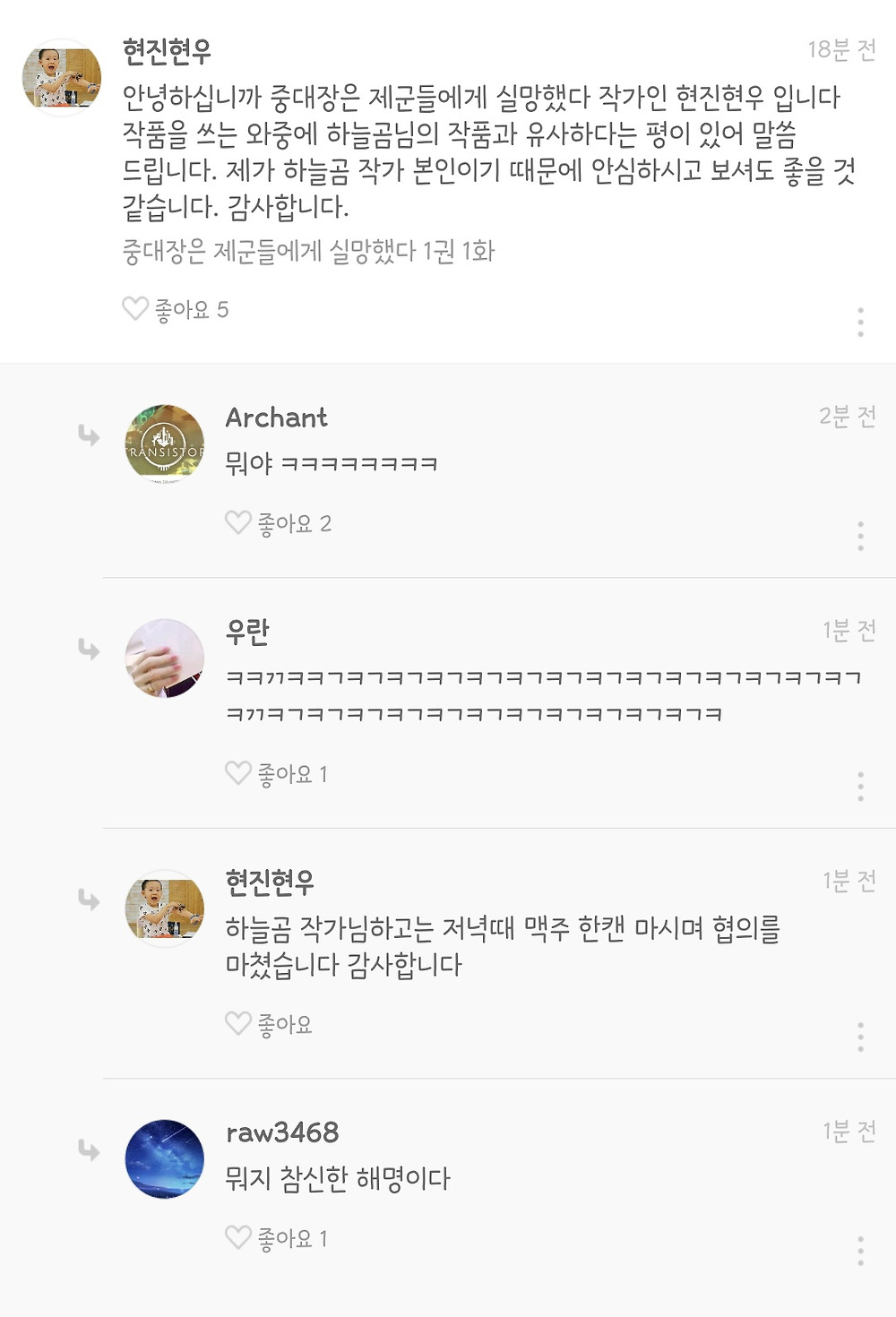
Task: Like Archant's reply comment
Action: coord(238,523)
